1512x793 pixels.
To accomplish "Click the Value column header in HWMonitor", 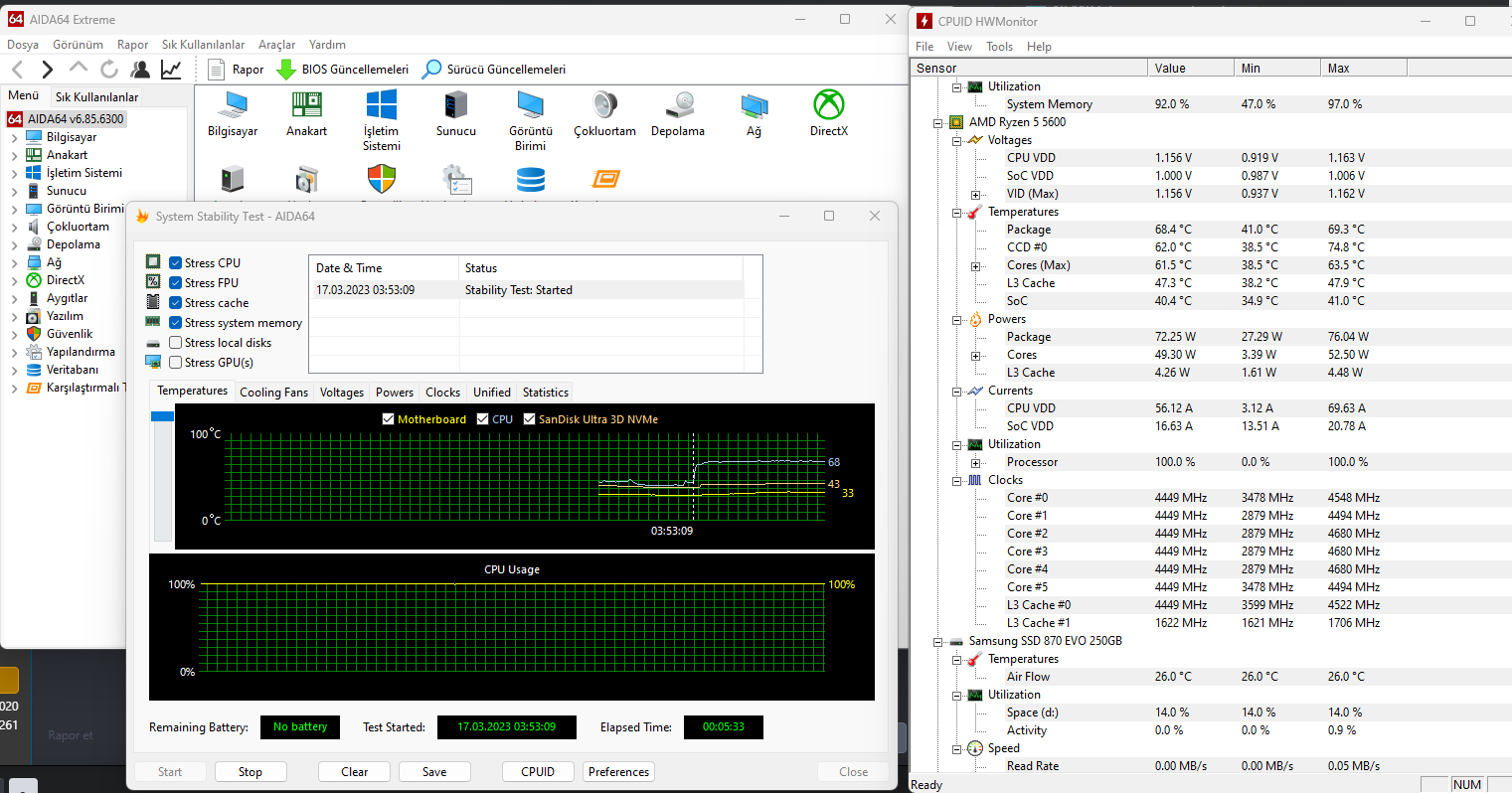I will [1191, 69].
